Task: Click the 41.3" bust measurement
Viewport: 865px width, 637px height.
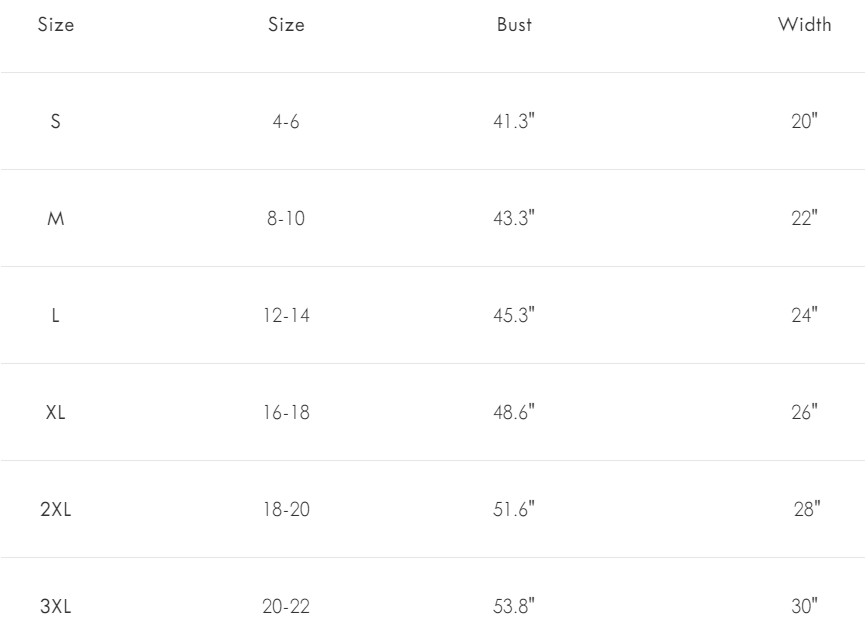Action: [514, 121]
